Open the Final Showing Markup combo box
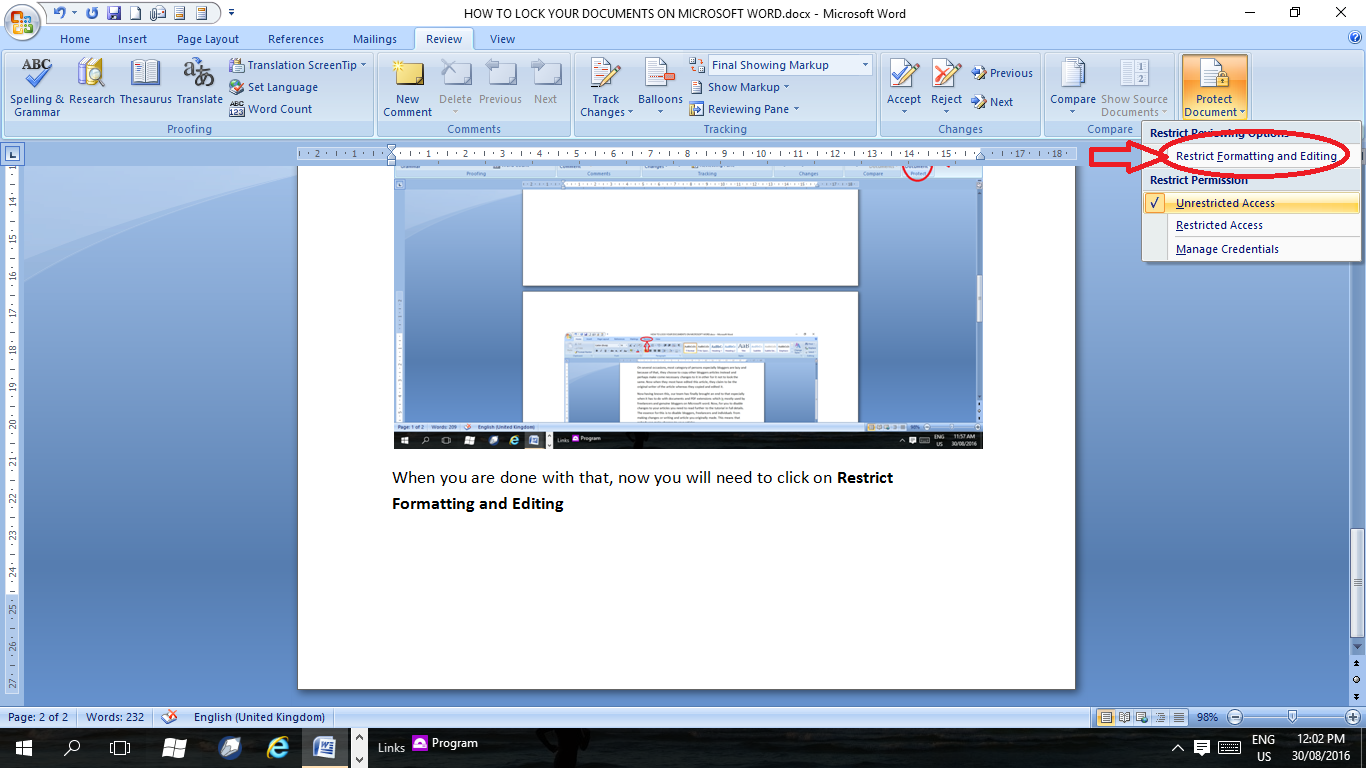This screenshot has height=768, width=1366. pyautogui.click(x=790, y=65)
